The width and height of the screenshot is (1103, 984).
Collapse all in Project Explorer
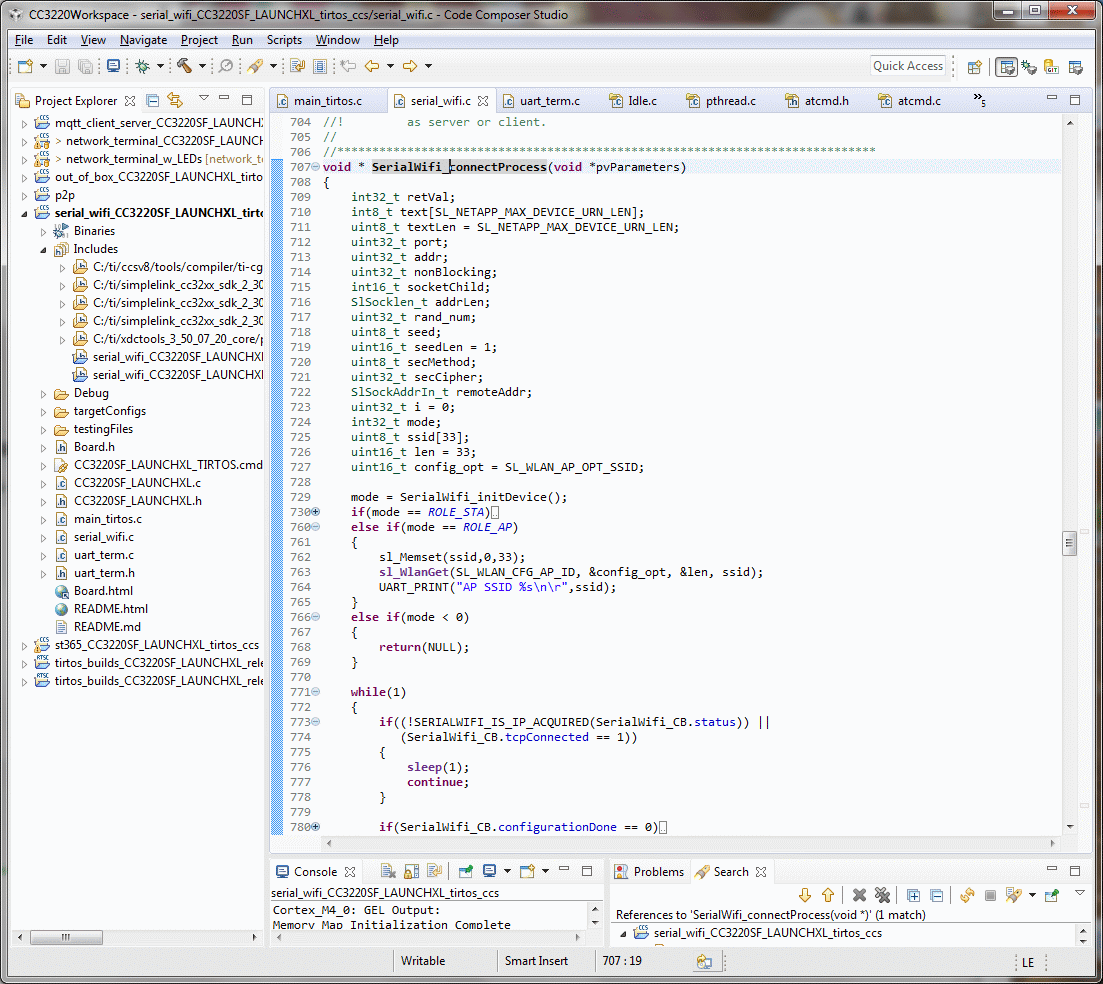click(x=153, y=100)
